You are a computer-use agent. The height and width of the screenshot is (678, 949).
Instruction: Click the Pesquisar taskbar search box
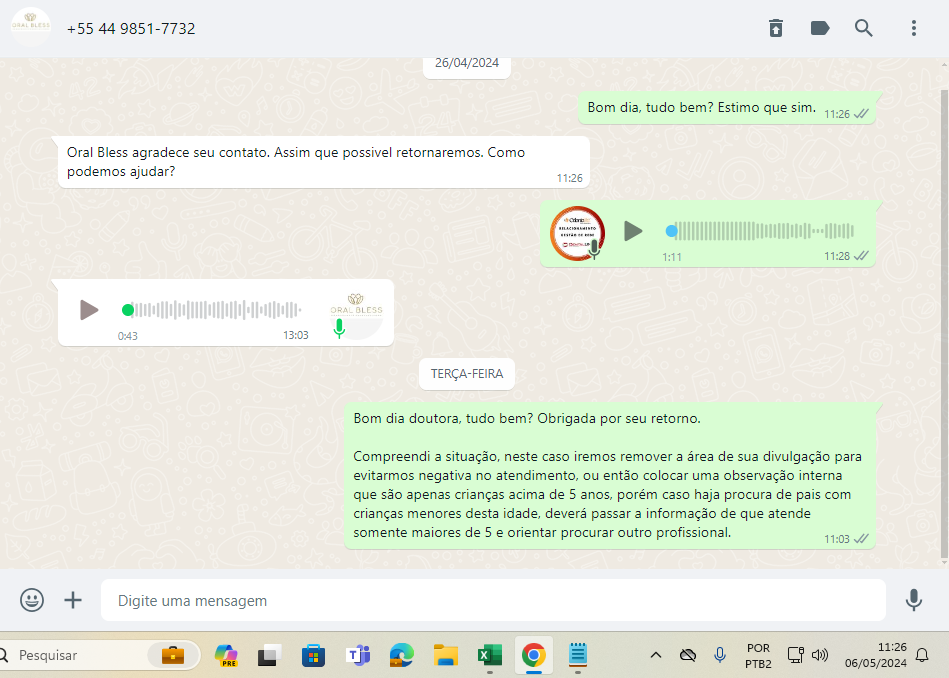pos(75,655)
